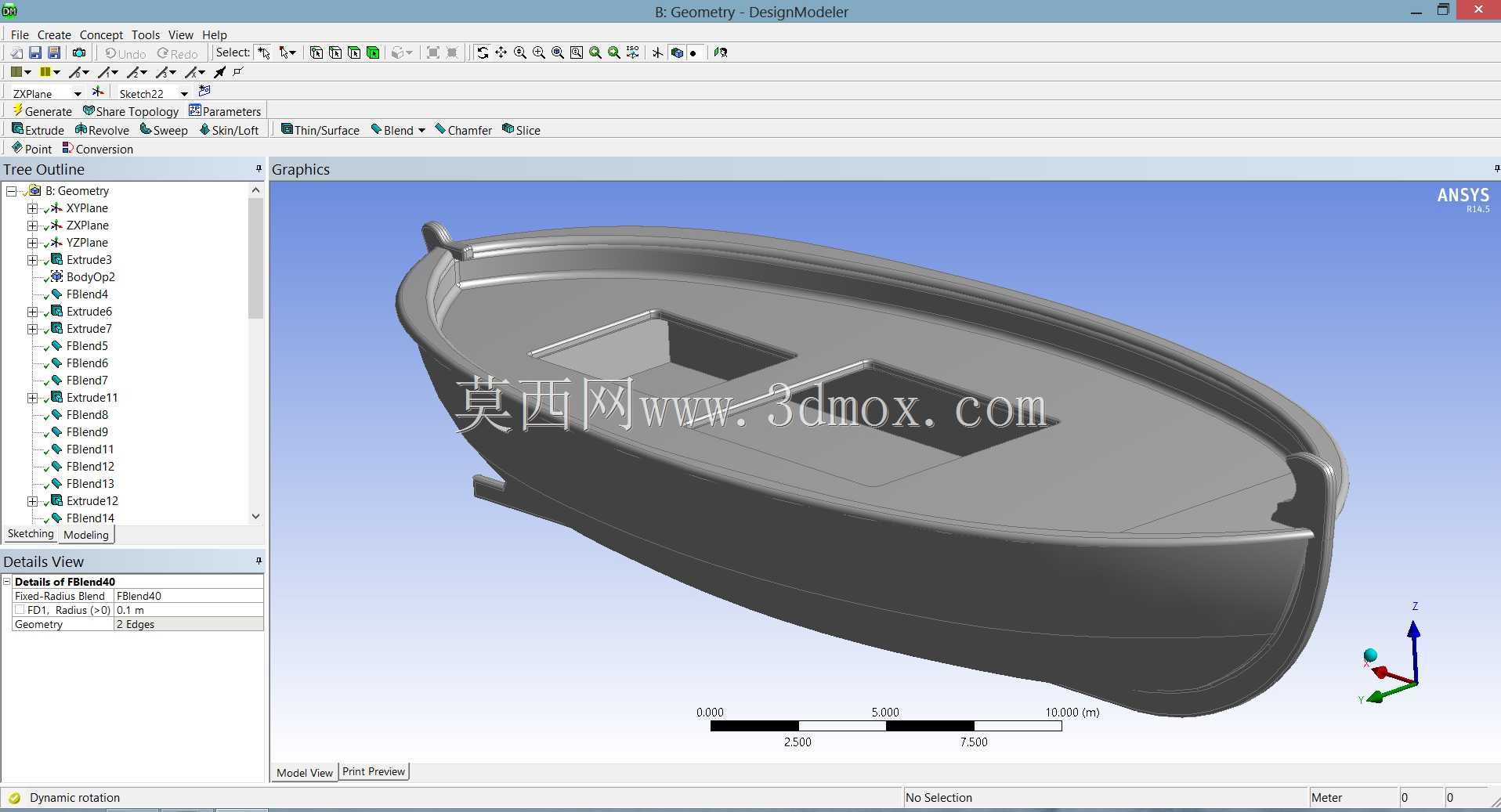Activate the New Selection cursor tool
This screenshot has height=812, width=1501.
(264, 52)
